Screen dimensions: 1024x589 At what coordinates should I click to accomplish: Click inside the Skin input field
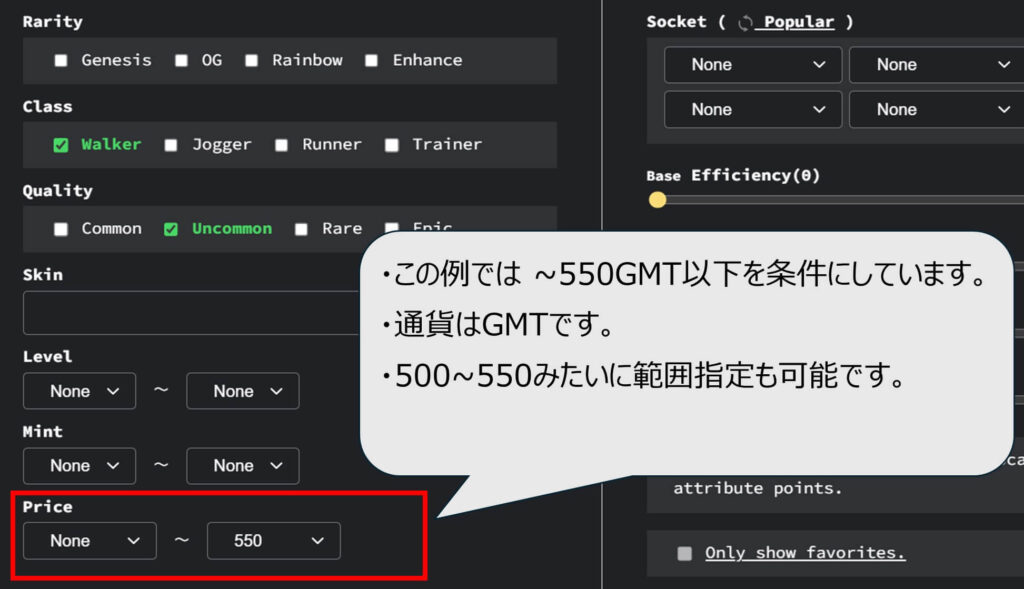tap(191, 313)
